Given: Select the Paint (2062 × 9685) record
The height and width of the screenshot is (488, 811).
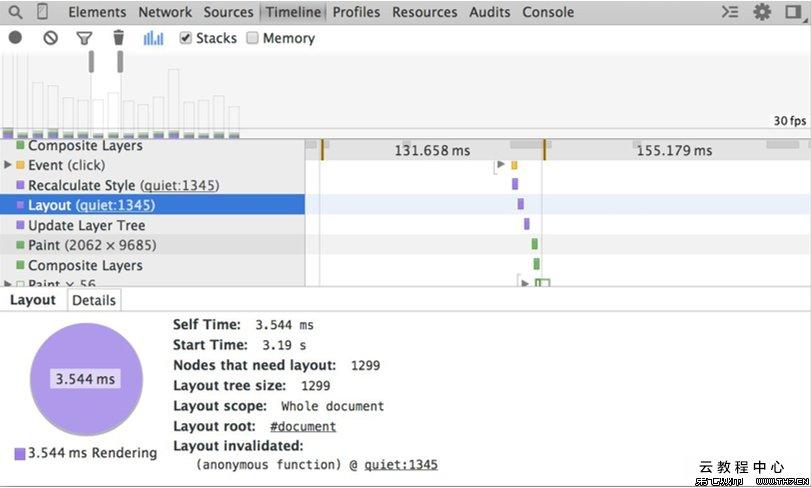Looking at the screenshot, I should [x=92, y=245].
